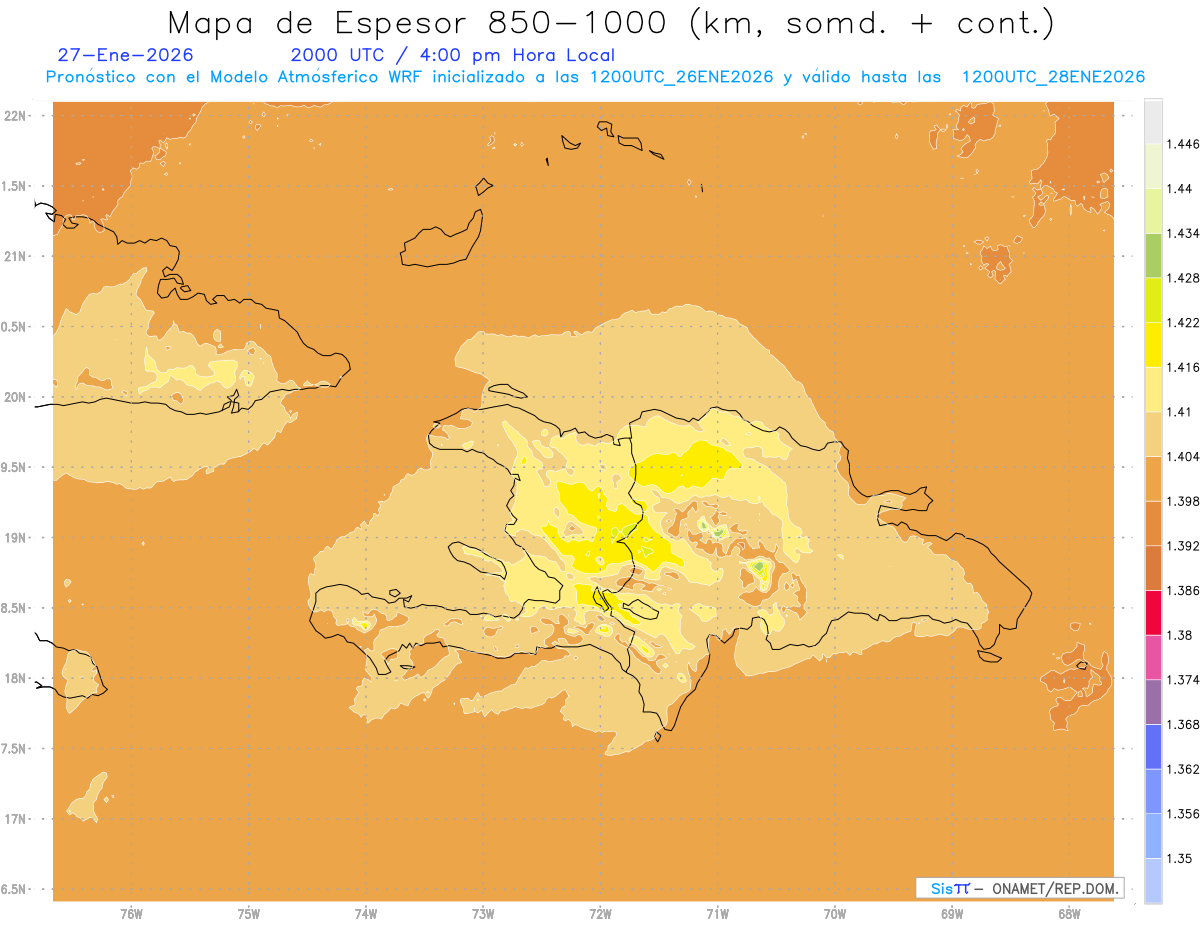
Task: Click the '1.428' color scale value
Action: (1185, 278)
